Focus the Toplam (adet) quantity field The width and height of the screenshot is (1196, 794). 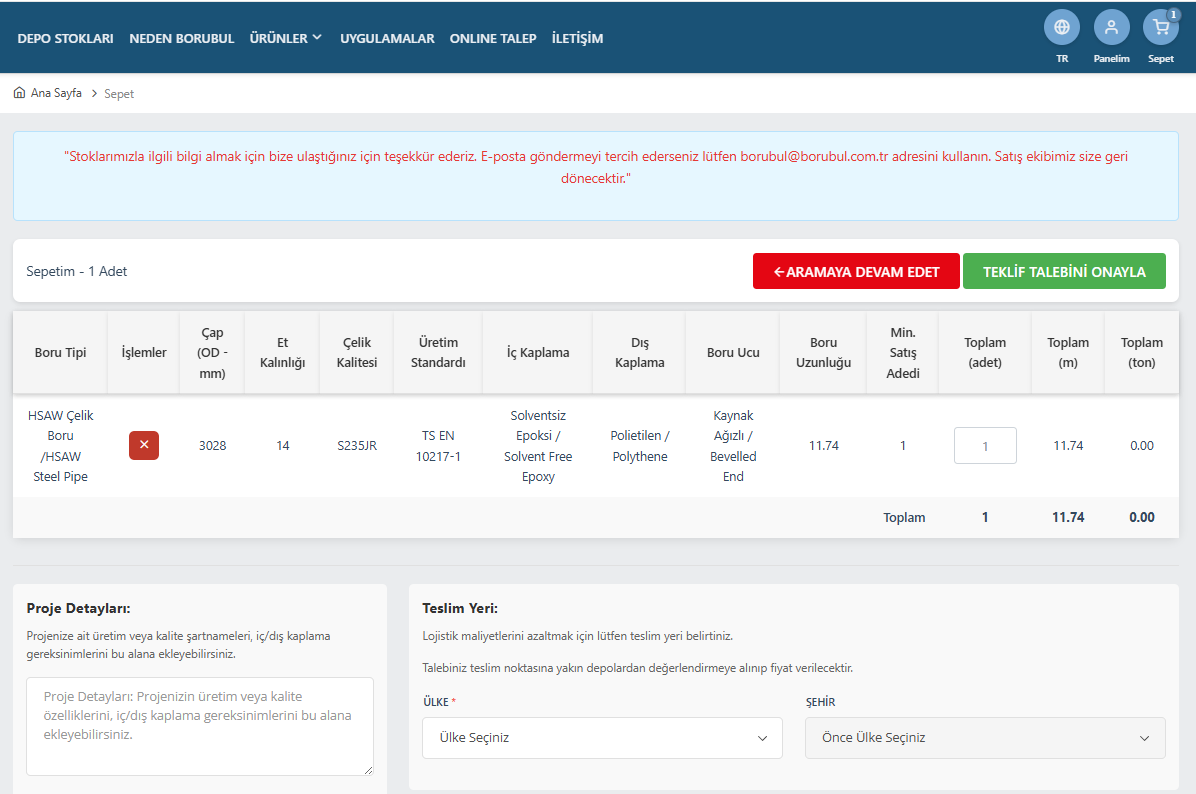(985, 445)
